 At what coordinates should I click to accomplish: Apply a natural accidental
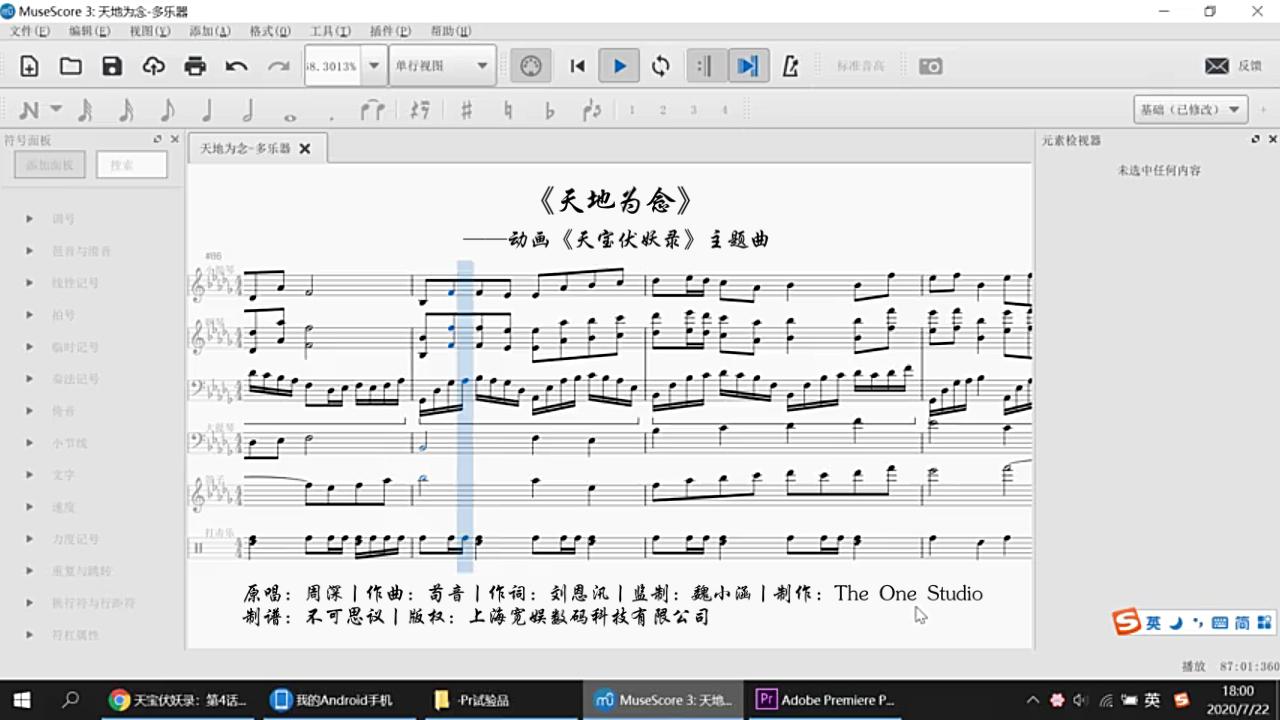(x=508, y=110)
